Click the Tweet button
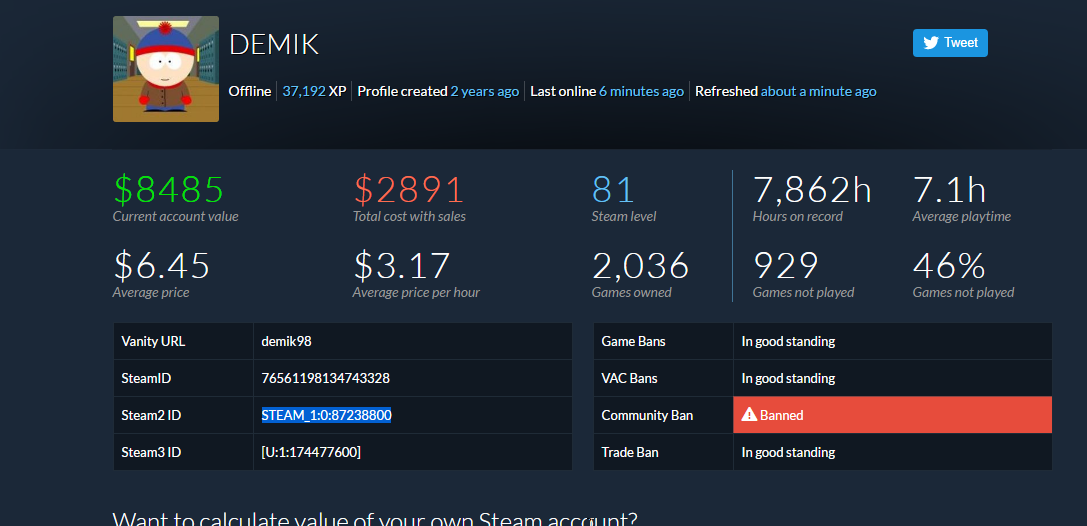The image size is (1087, 526). (950, 43)
